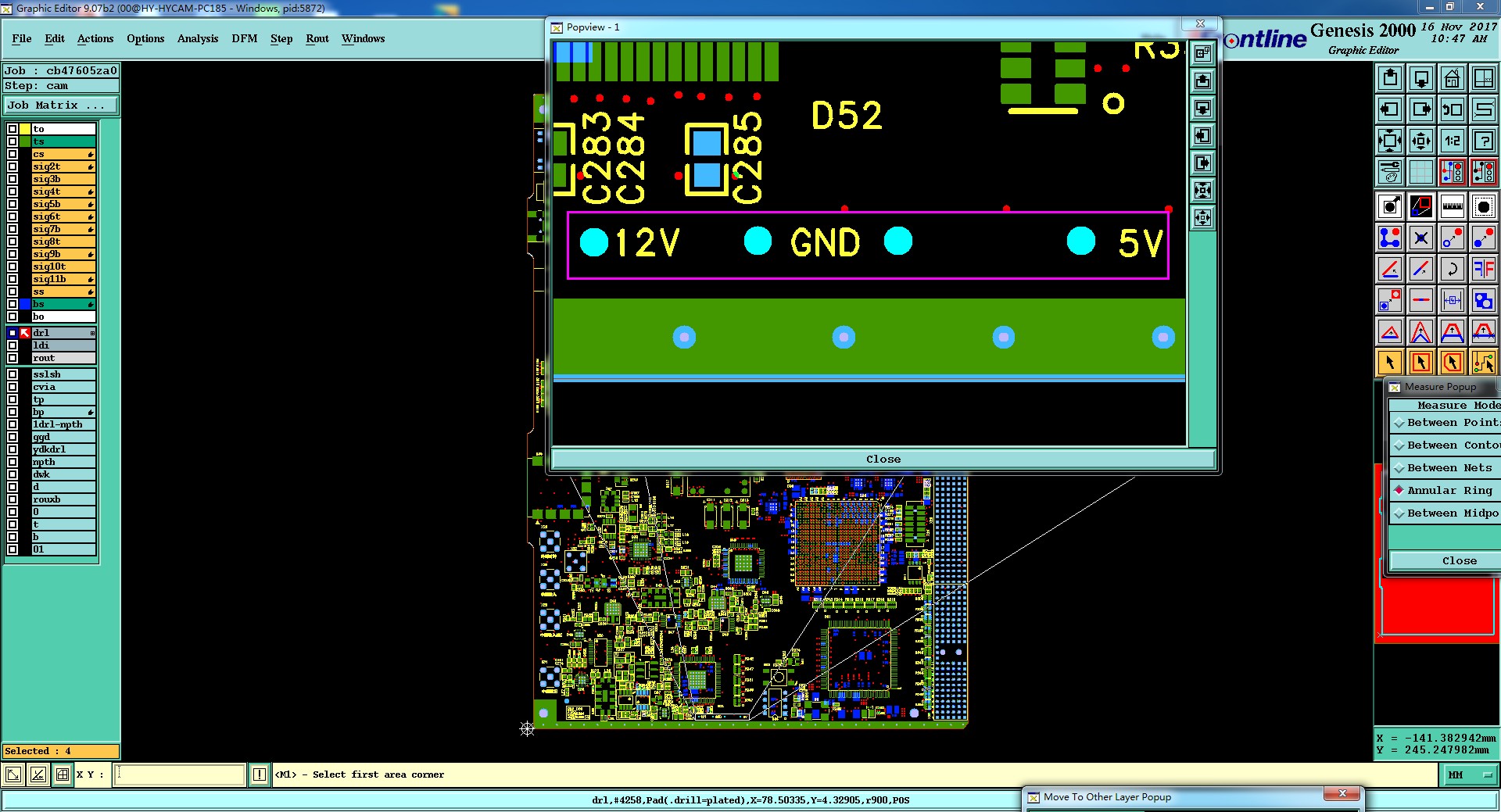
Task: Click the rotate arrow edit icon
Action: [x=1452, y=269]
